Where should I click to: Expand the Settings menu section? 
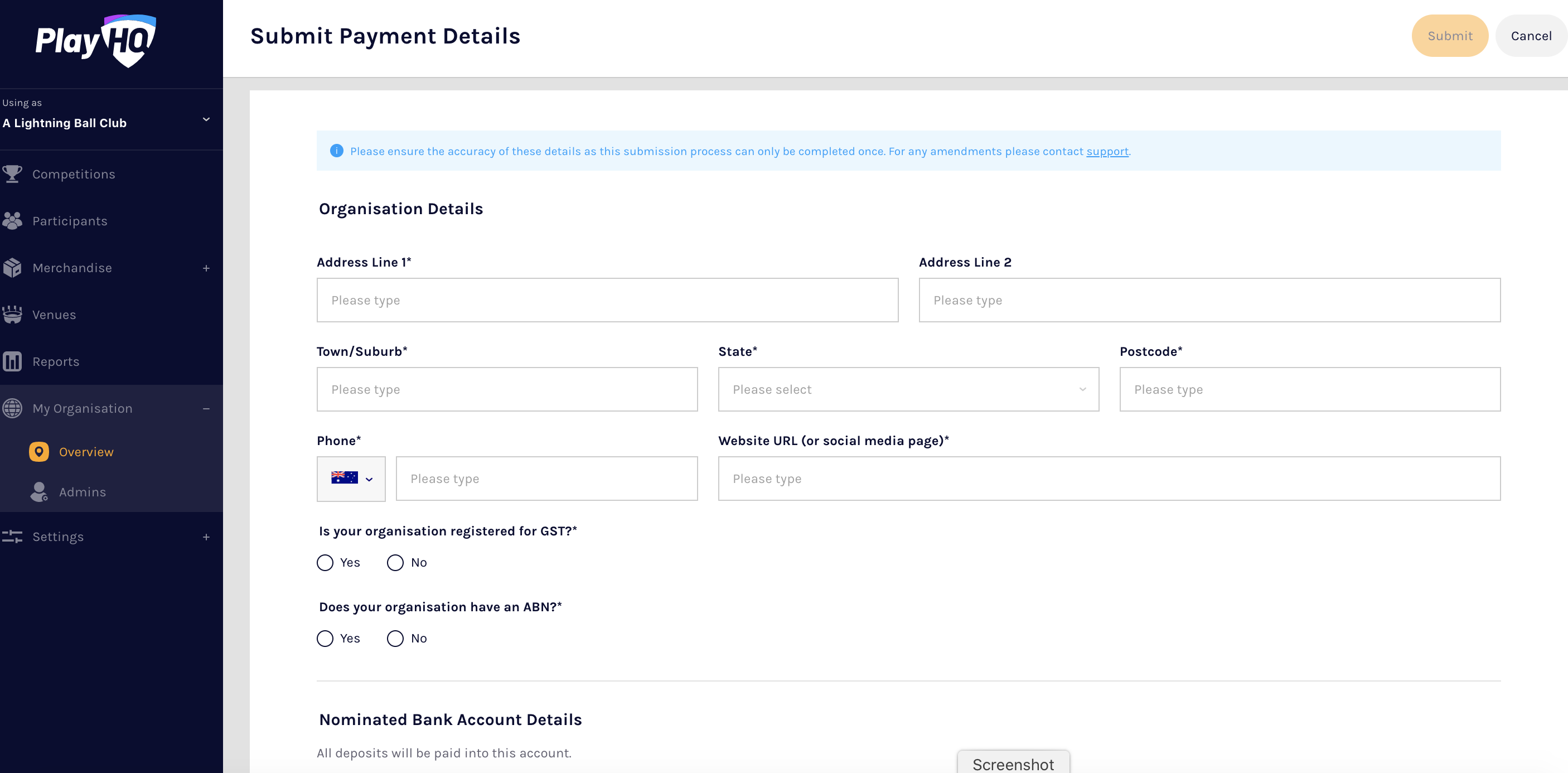click(206, 537)
